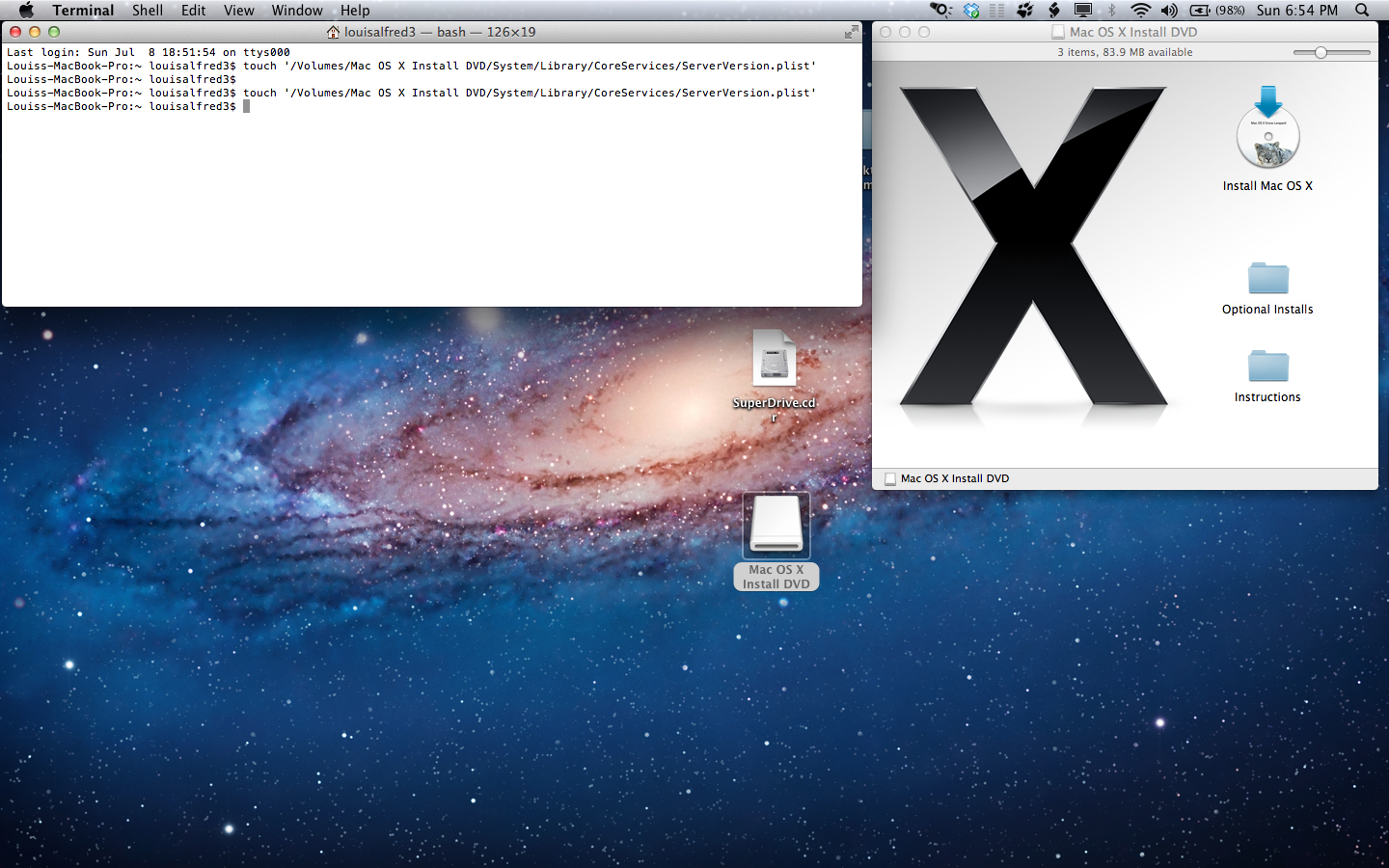This screenshot has height=868, width=1389.
Task: Click the second touch command line in Terminal
Action: pos(412,93)
